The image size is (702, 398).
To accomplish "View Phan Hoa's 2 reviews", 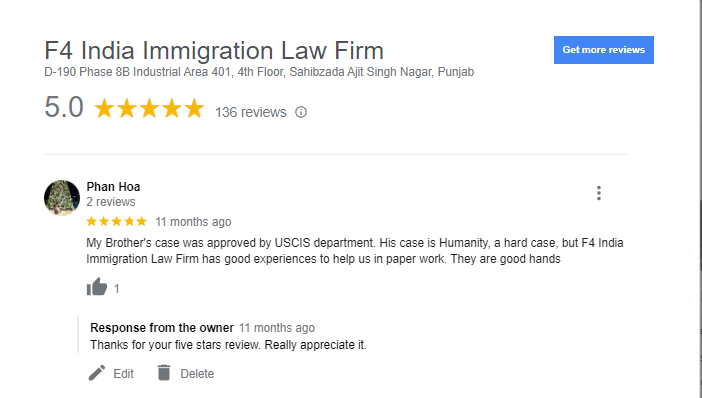I will [x=111, y=202].
